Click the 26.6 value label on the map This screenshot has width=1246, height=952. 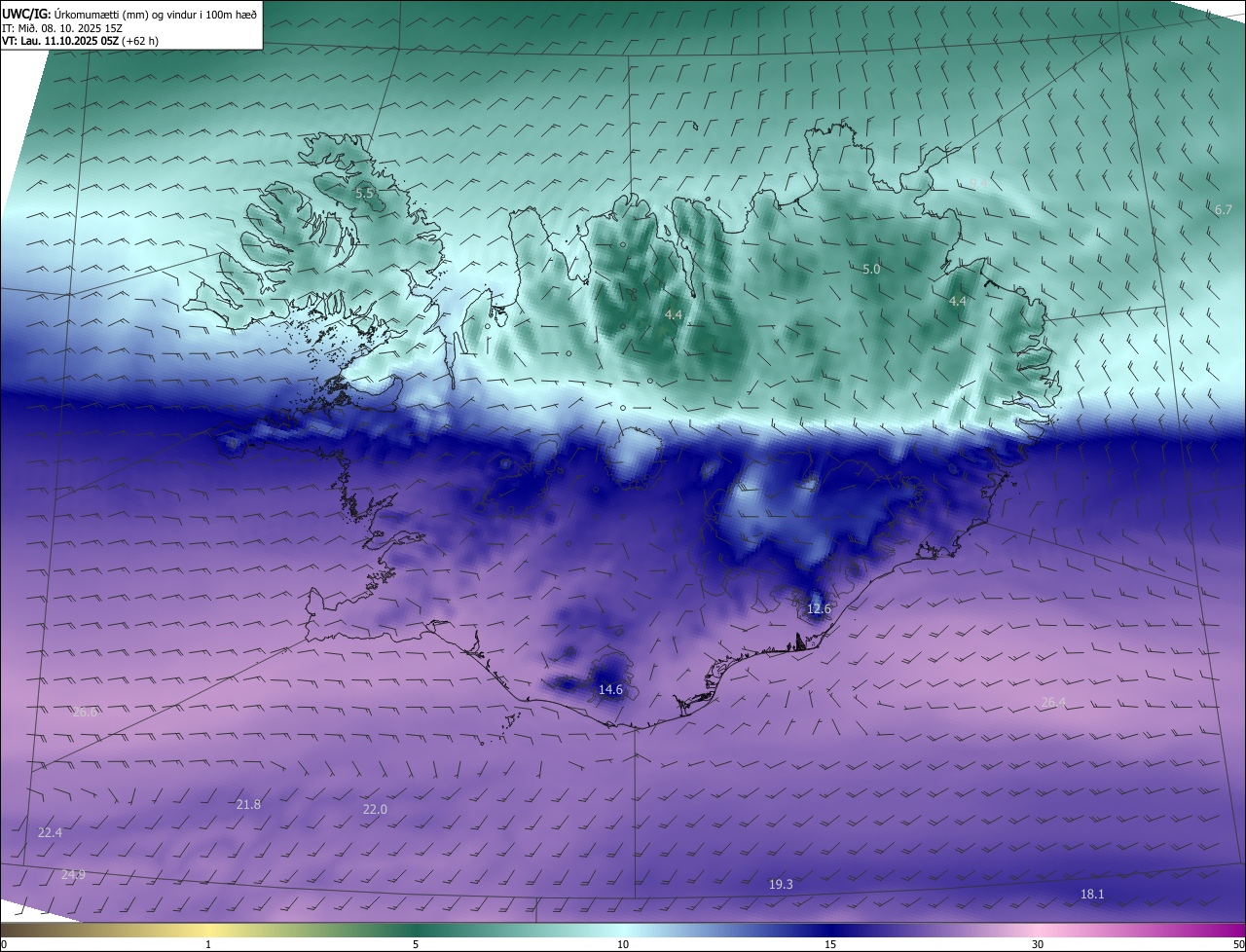point(85,712)
